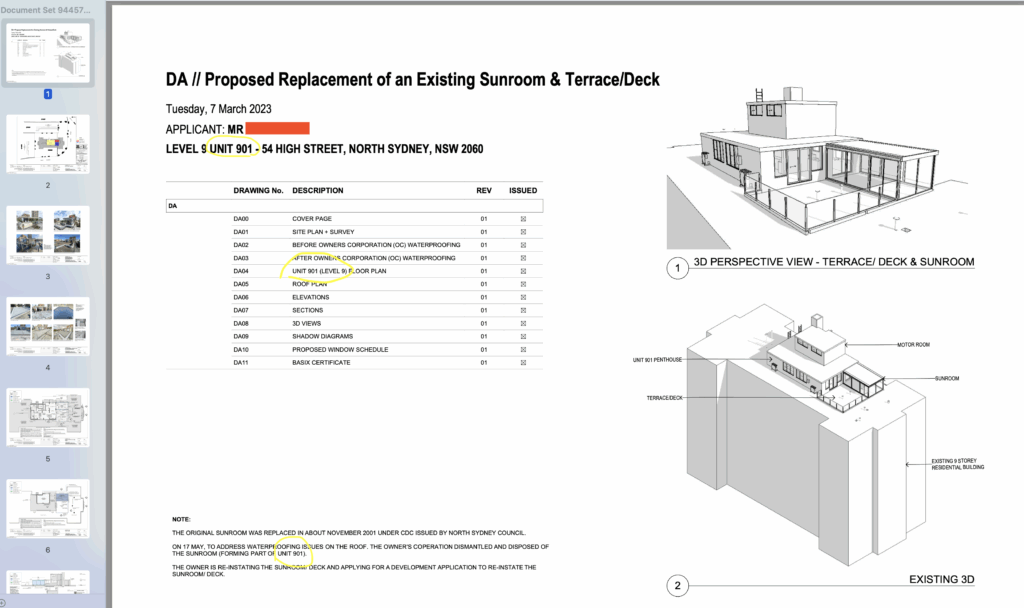Click the REV value '01' in the DA08 row
The image size is (1024, 608).
pos(484,323)
